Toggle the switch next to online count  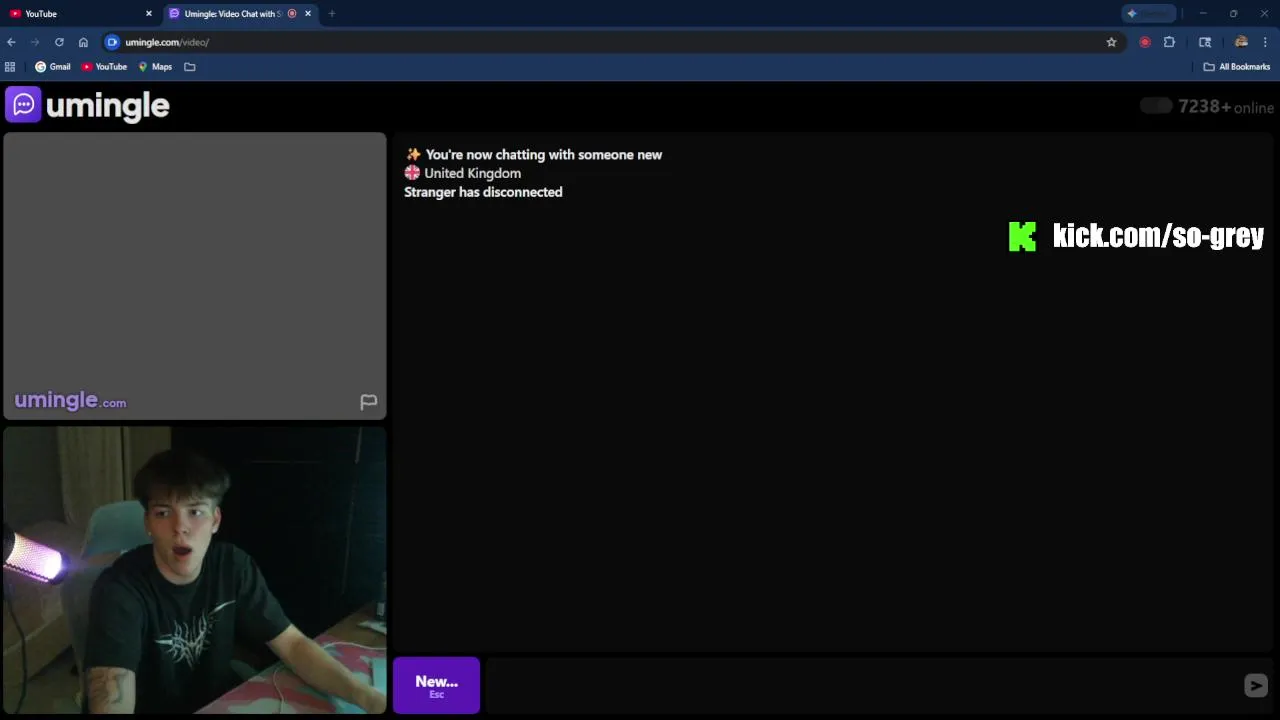tap(1156, 106)
